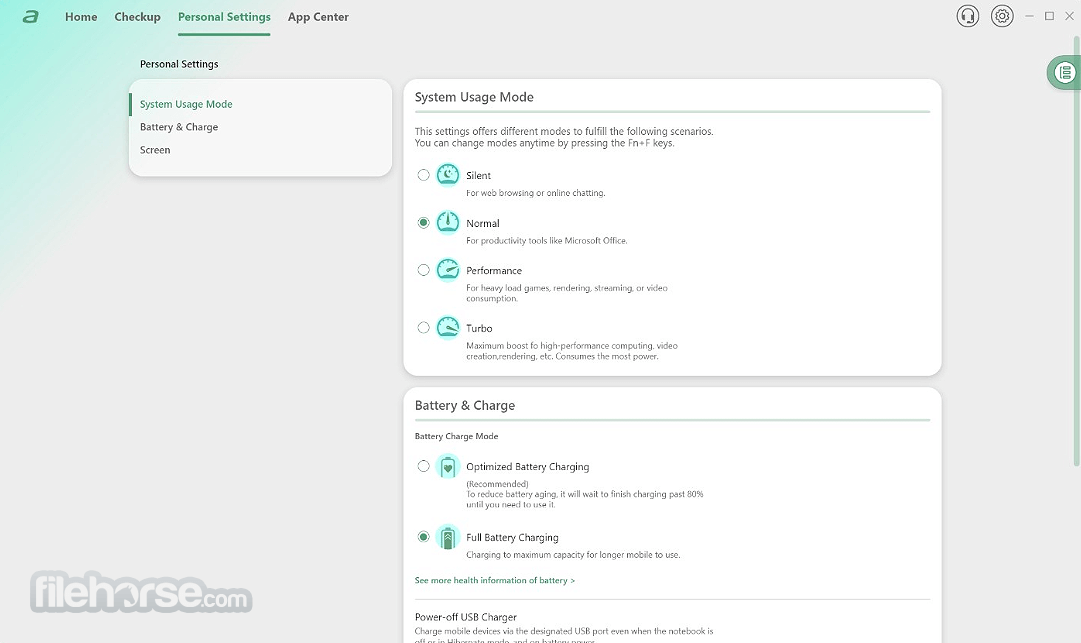Select the Silent radio button
Image resolution: width=1081 pixels, height=643 pixels.
tap(423, 175)
